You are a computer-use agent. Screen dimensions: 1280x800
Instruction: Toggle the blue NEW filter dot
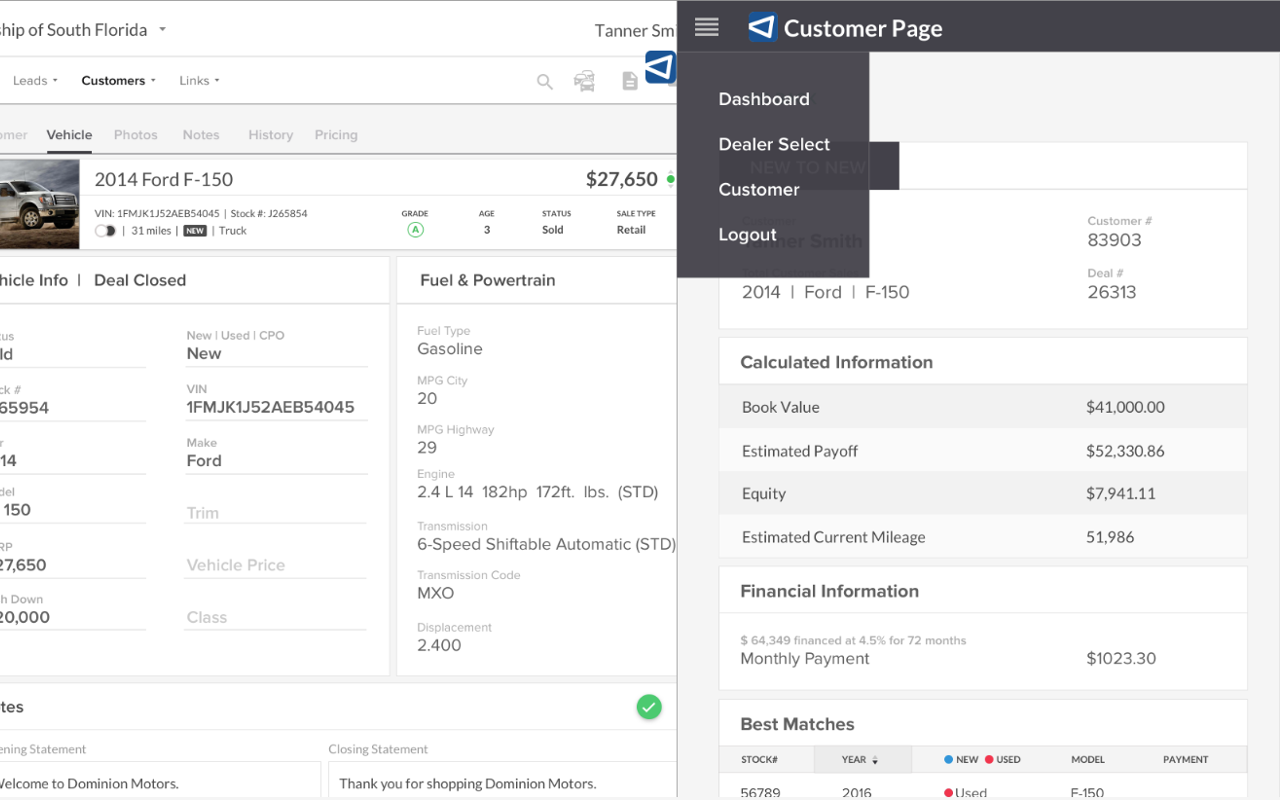pos(949,760)
